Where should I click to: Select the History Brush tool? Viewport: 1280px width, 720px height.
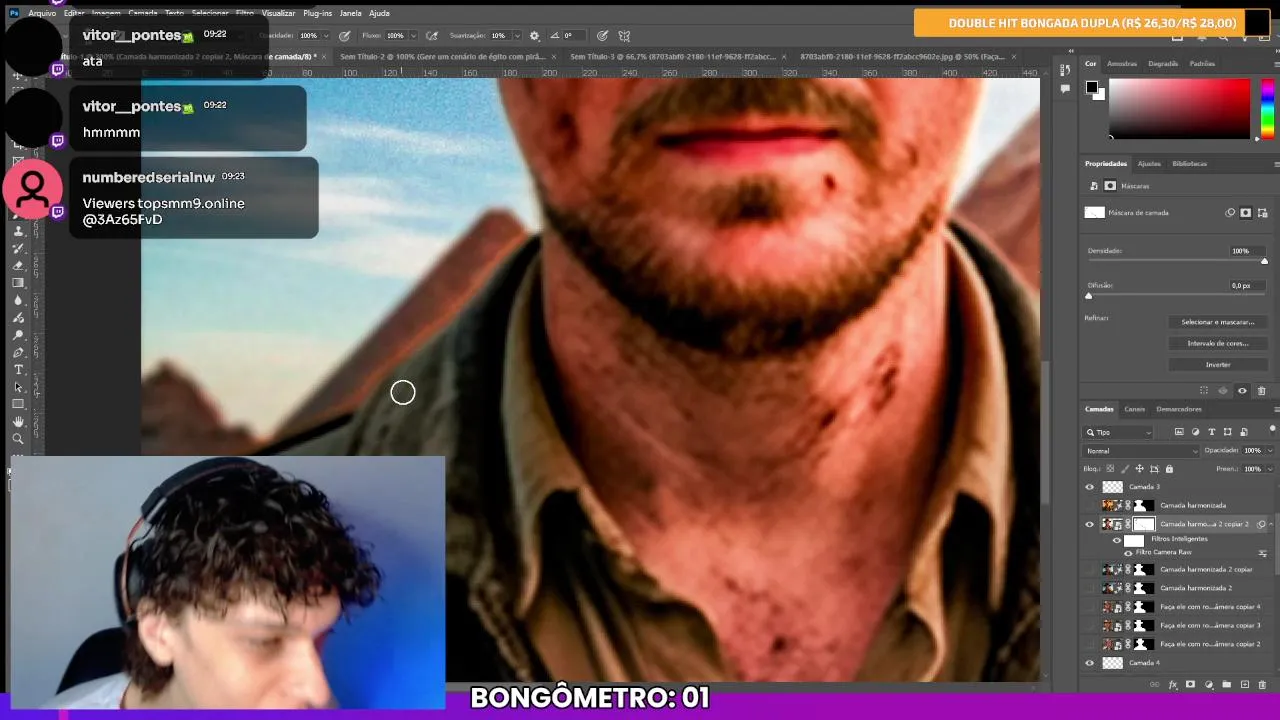17,248
